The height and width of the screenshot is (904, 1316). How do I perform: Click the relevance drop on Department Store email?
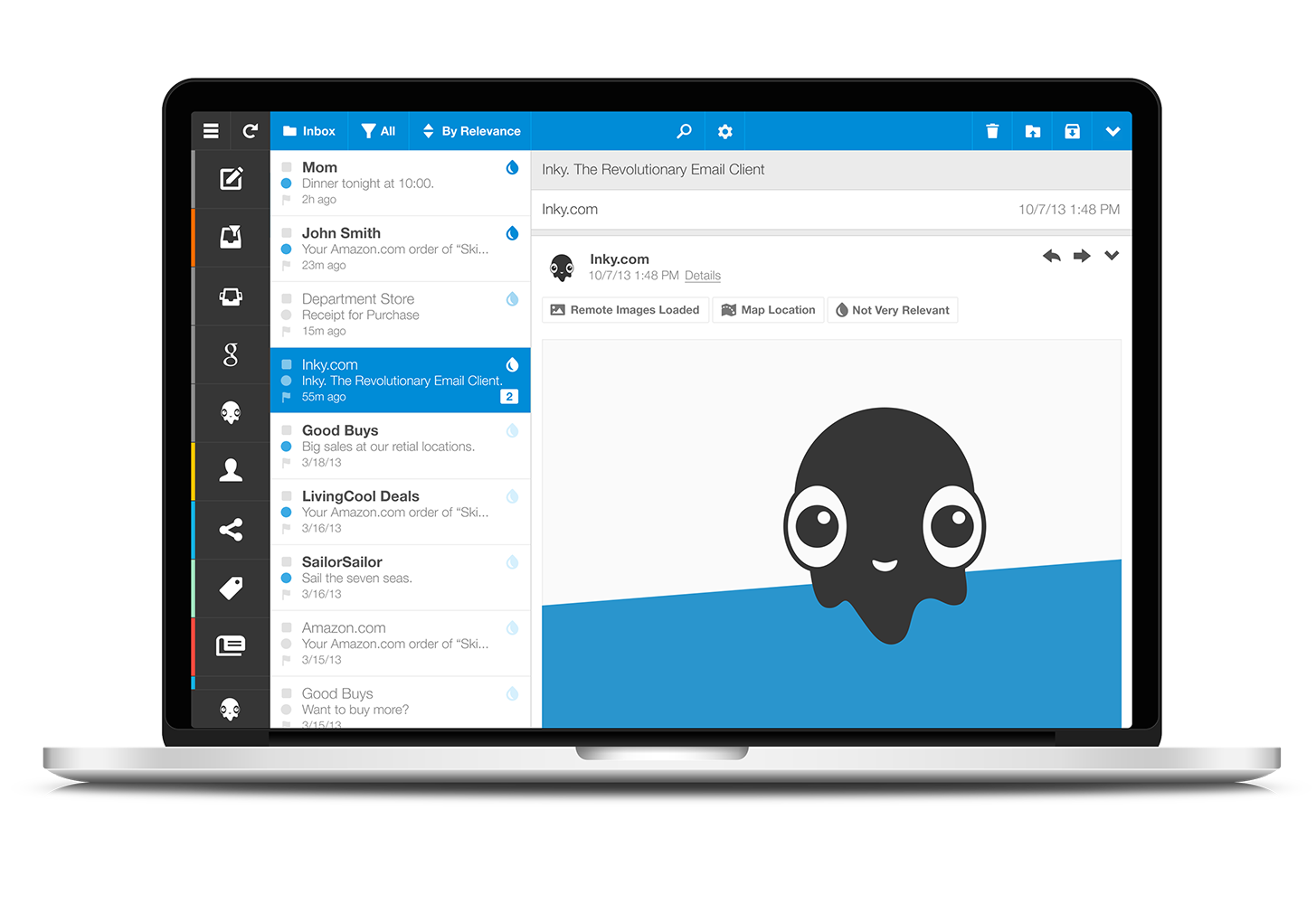click(x=512, y=299)
